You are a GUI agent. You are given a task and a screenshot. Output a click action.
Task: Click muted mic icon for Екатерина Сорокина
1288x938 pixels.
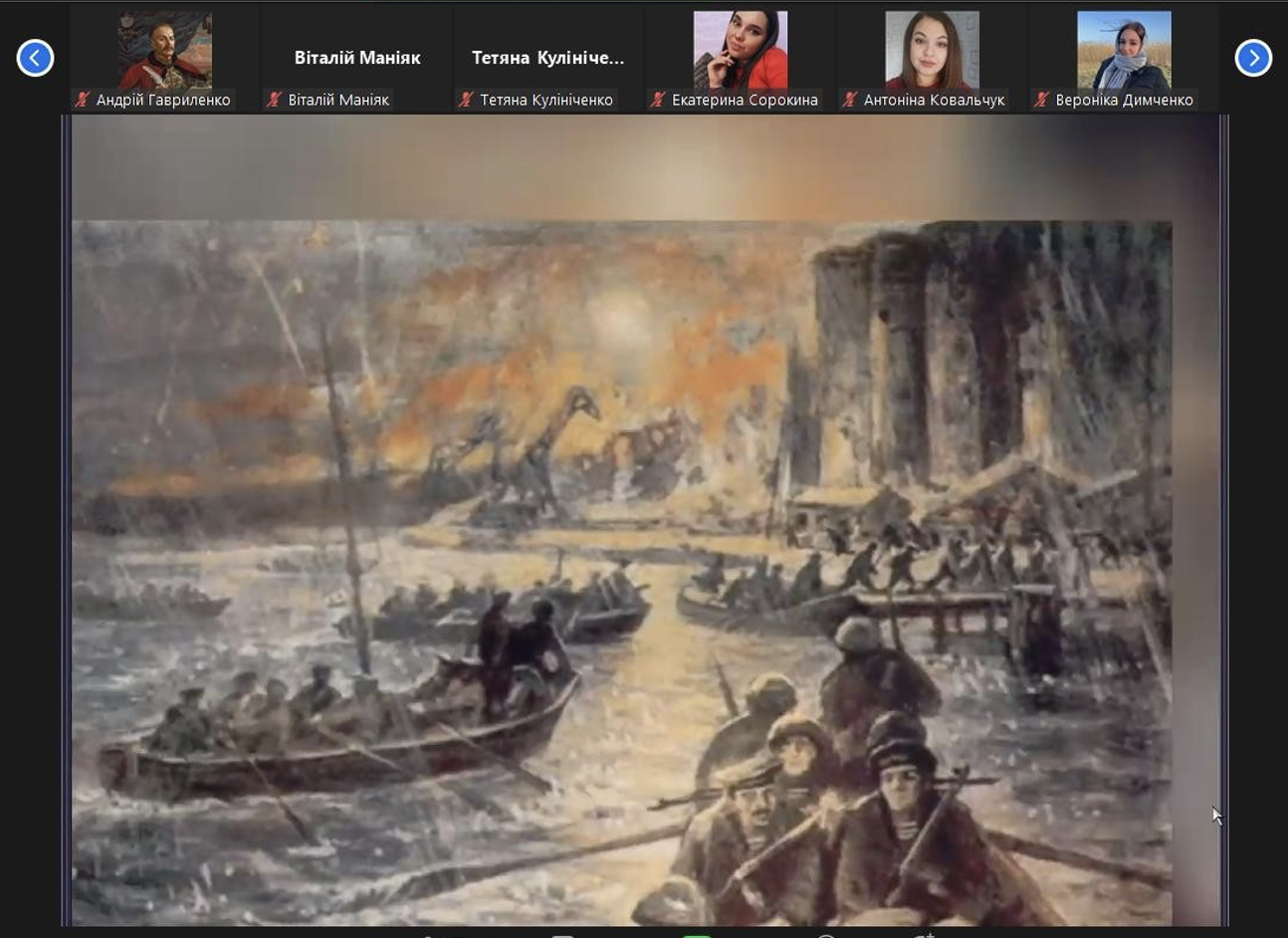click(x=658, y=100)
